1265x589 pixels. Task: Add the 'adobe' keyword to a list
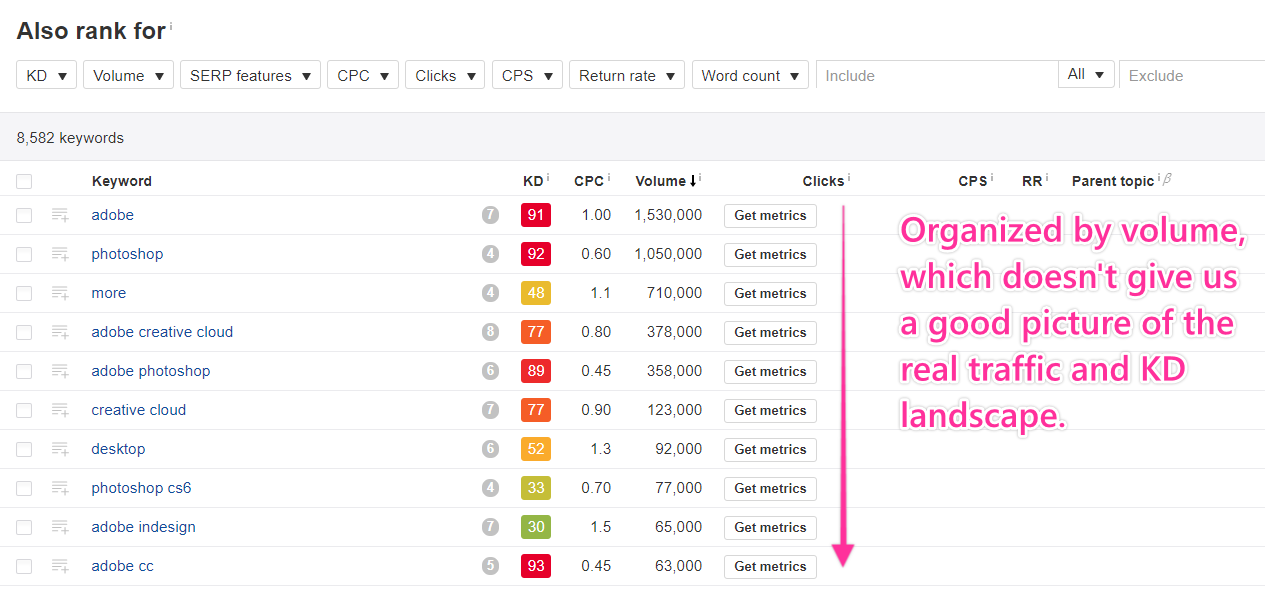pos(60,215)
